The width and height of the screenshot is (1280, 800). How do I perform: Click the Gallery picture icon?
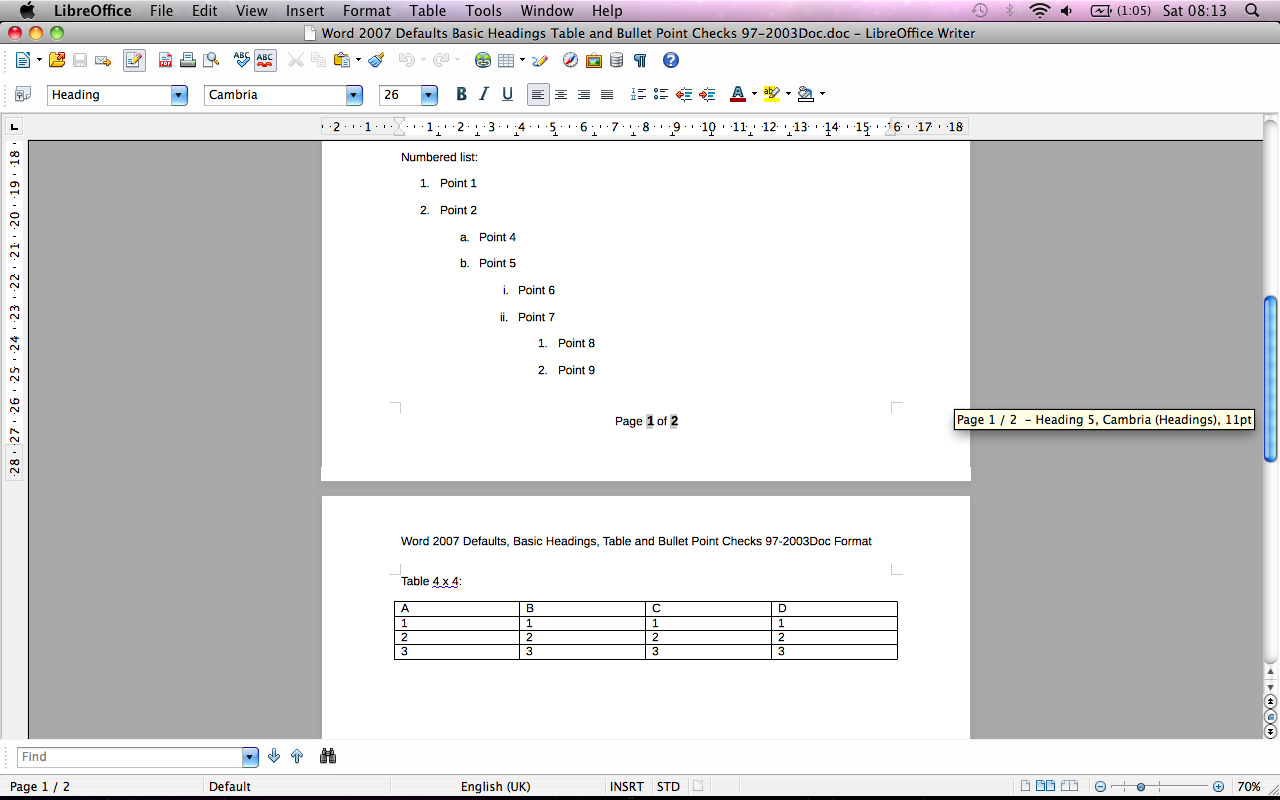coord(594,60)
